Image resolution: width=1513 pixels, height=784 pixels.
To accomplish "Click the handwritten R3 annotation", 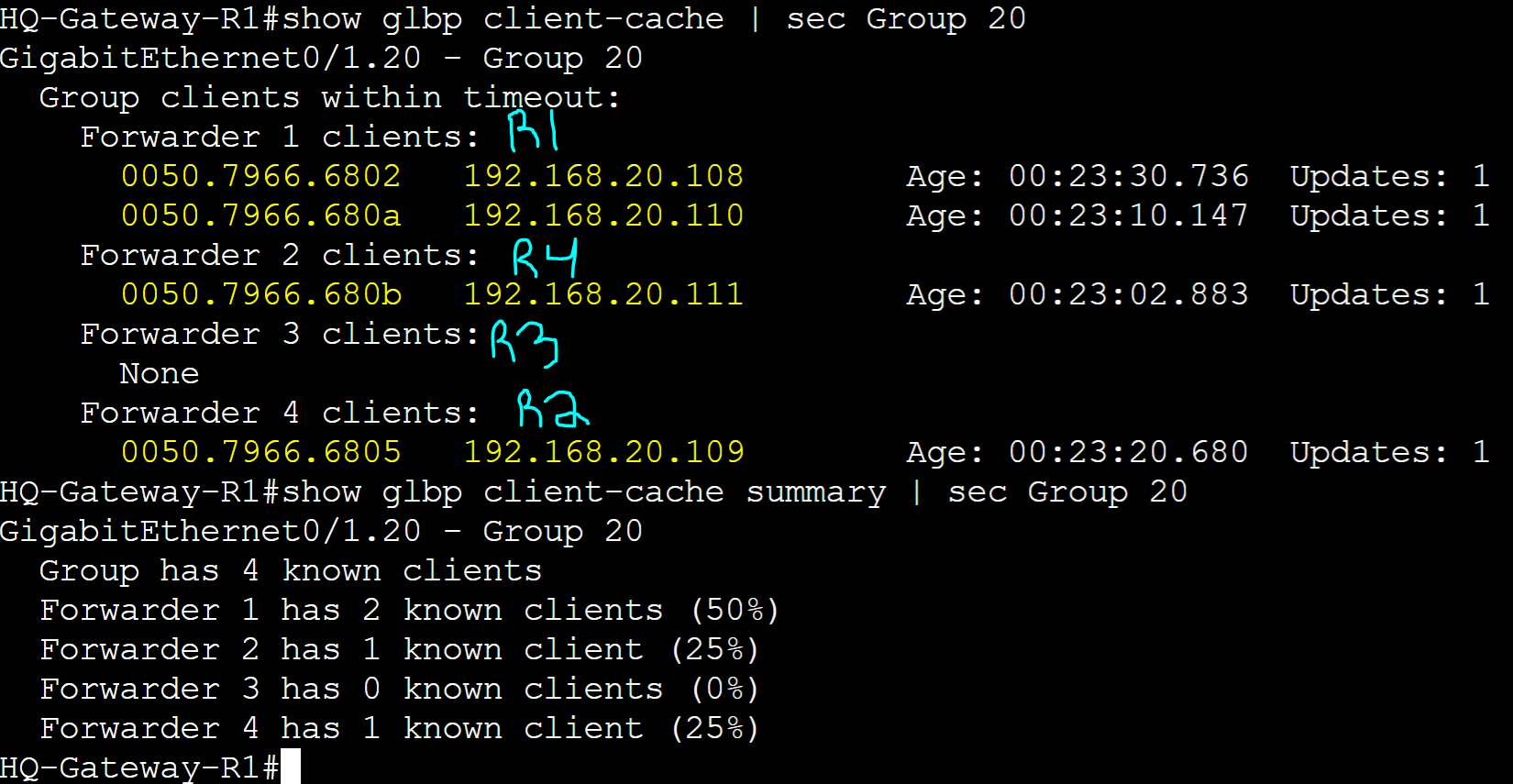I will (525, 343).
